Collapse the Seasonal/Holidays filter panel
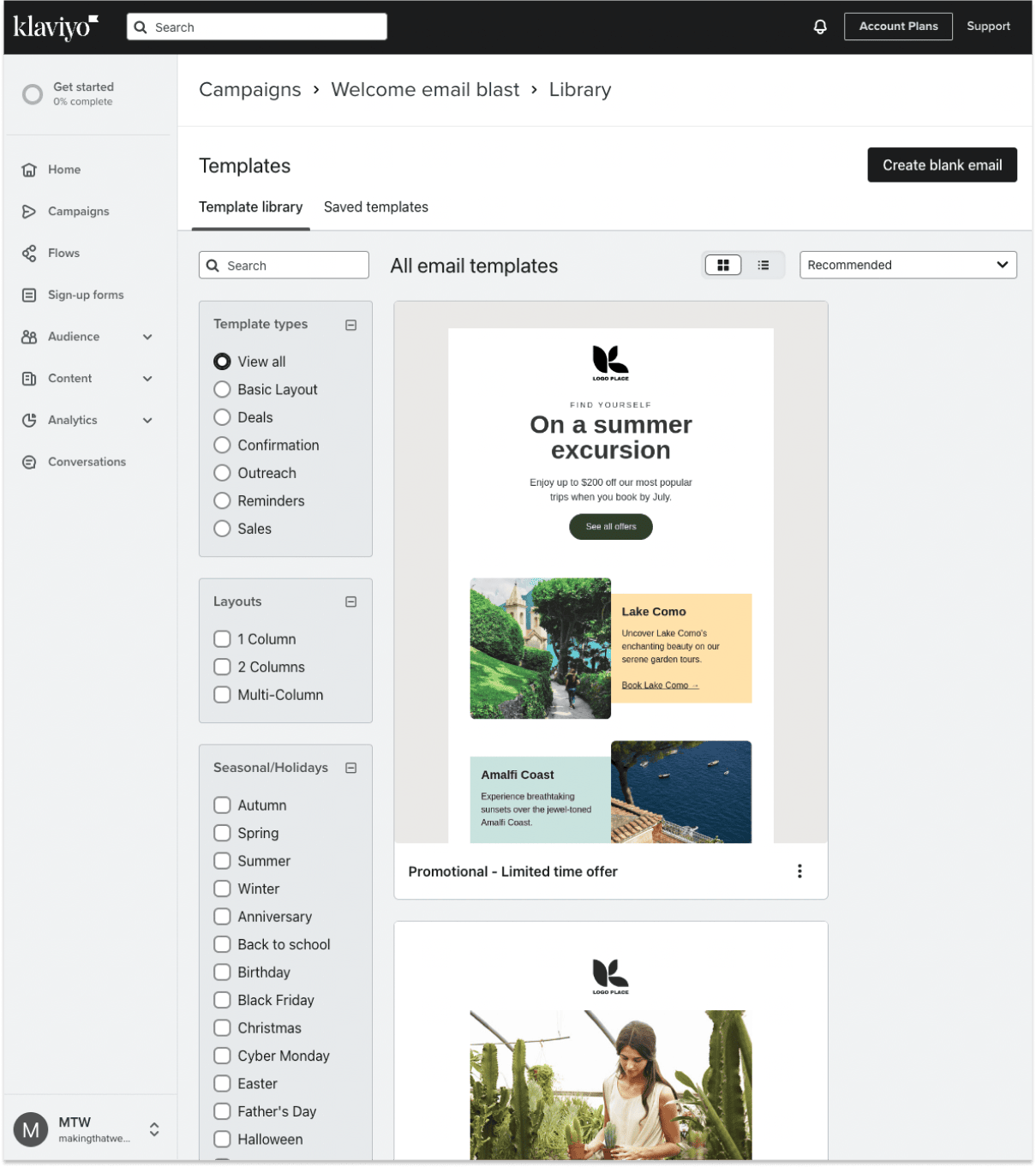 [x=350, y=768]
